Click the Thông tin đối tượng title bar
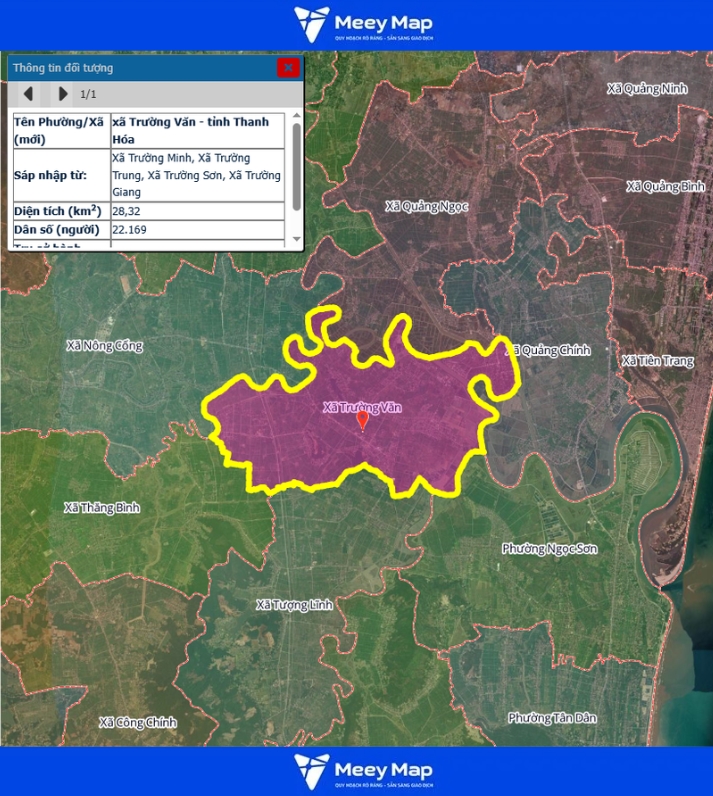 (140, 68)
